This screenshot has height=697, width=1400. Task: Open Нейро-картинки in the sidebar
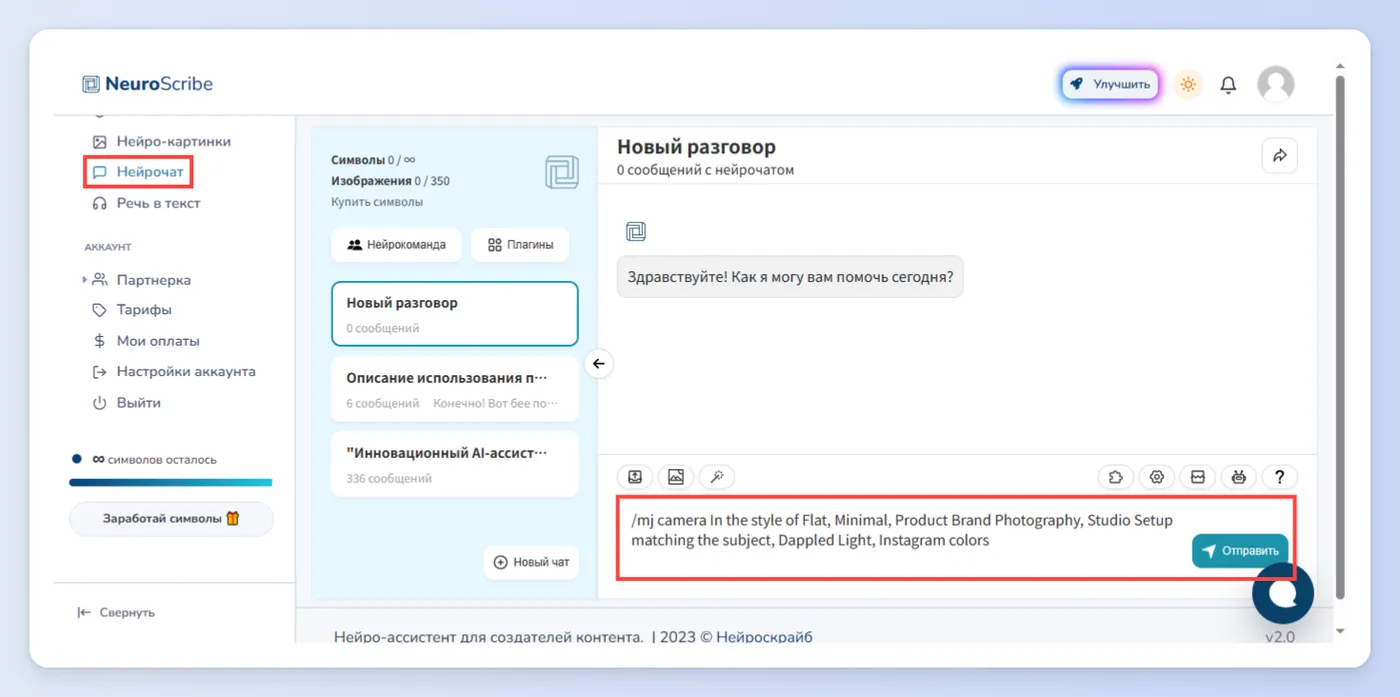(161, 141)
